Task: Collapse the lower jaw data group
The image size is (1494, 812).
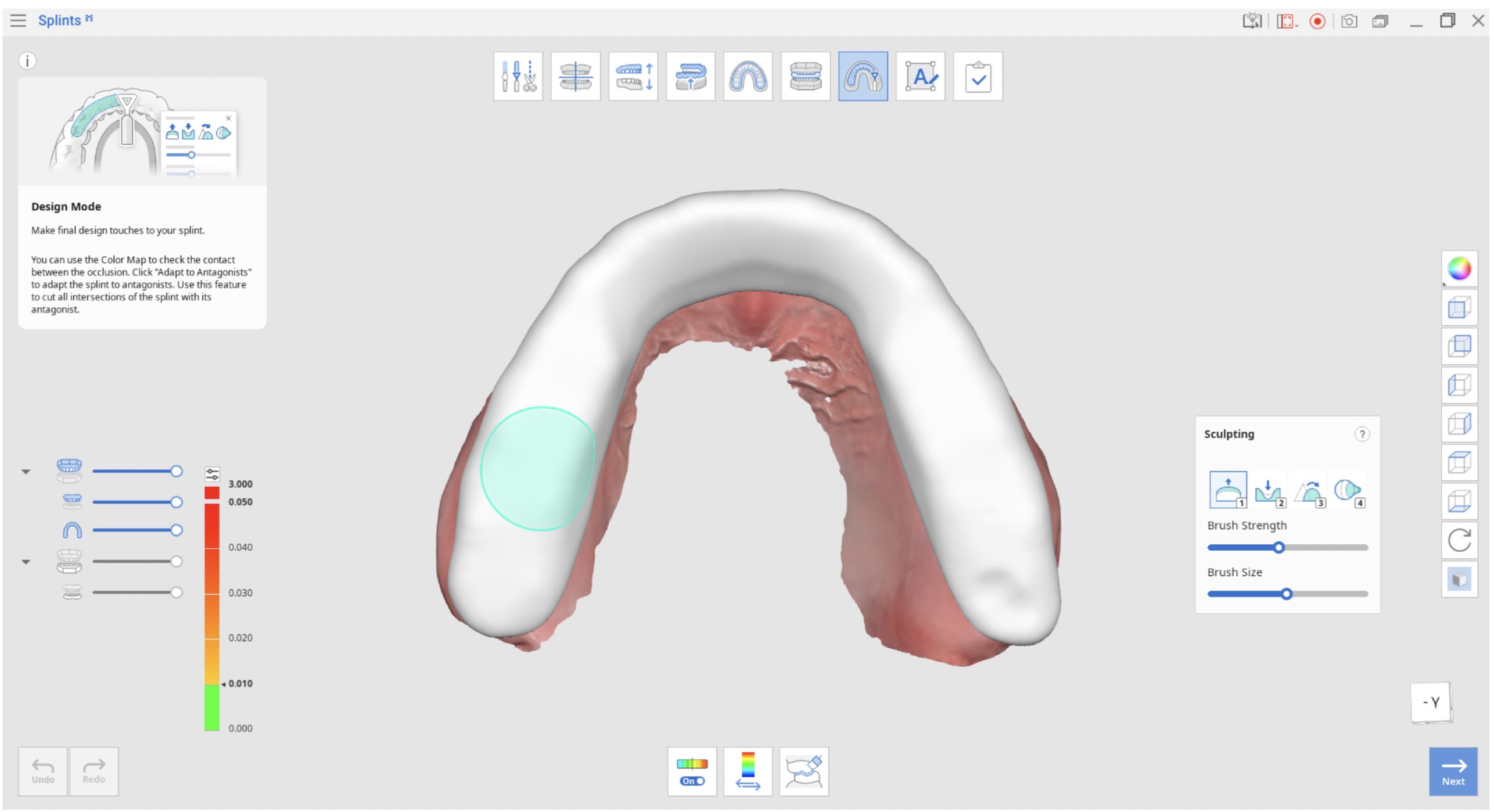Action: point(26,562)
